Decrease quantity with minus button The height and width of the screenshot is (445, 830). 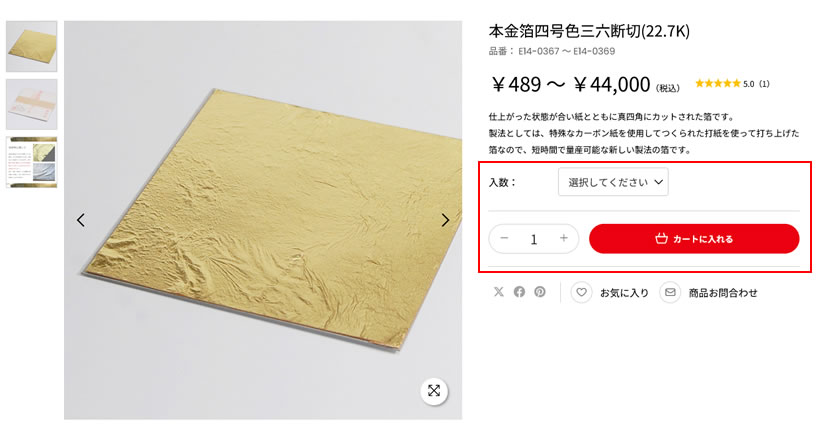[x=504, y=239]
